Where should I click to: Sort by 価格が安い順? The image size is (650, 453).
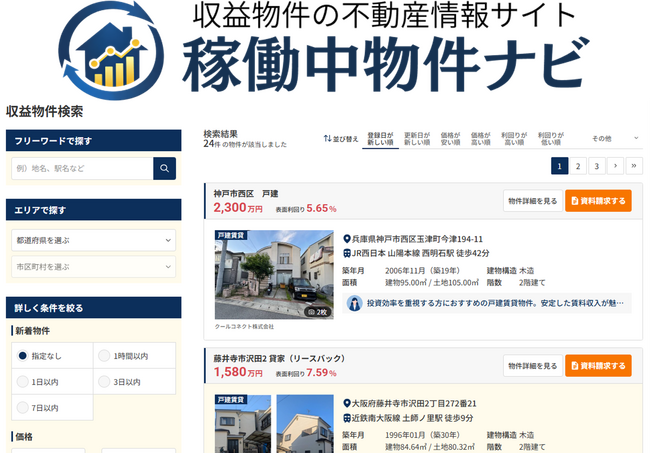[450, 138]
